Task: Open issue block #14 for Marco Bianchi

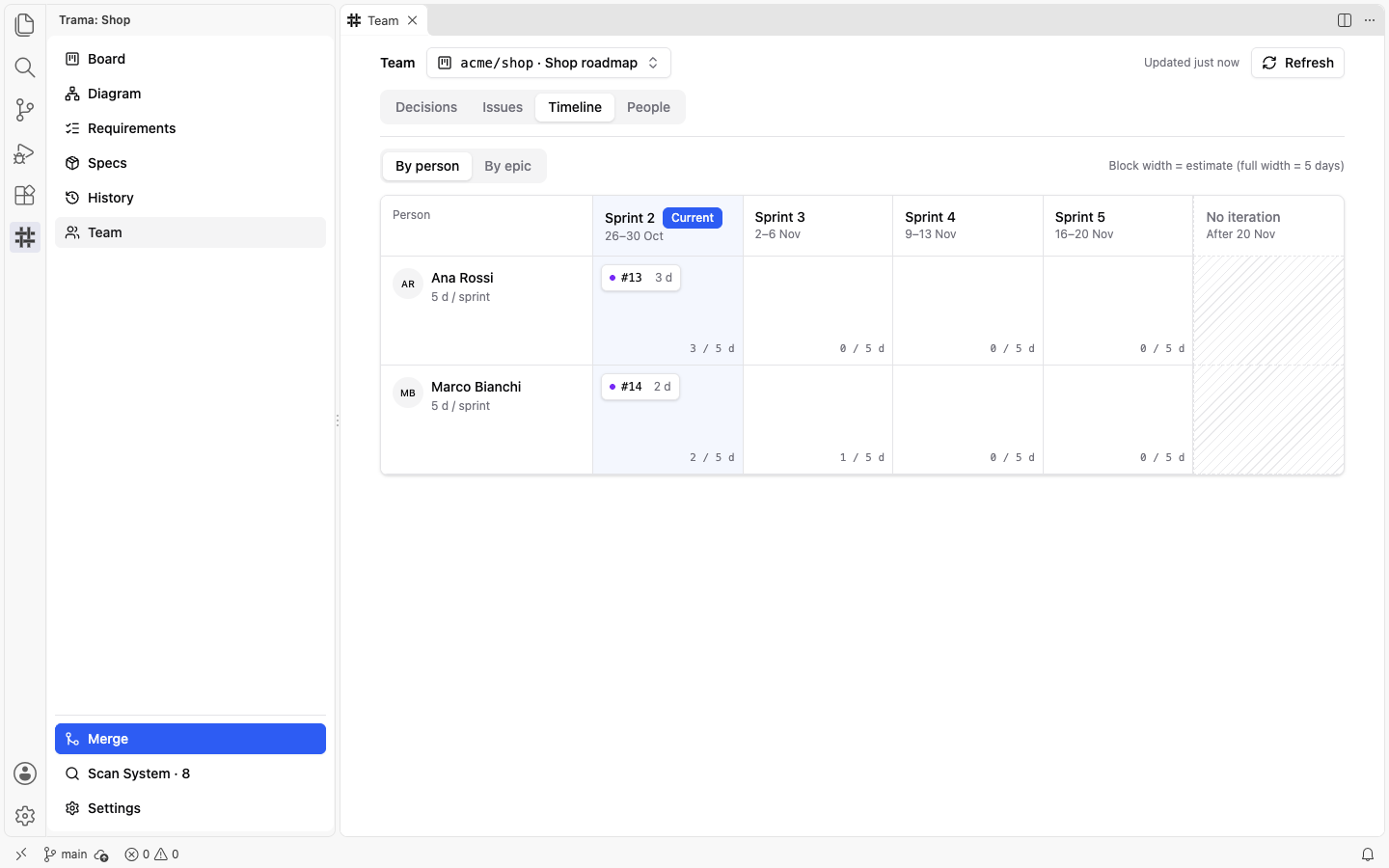Action: tap(640, 387)
